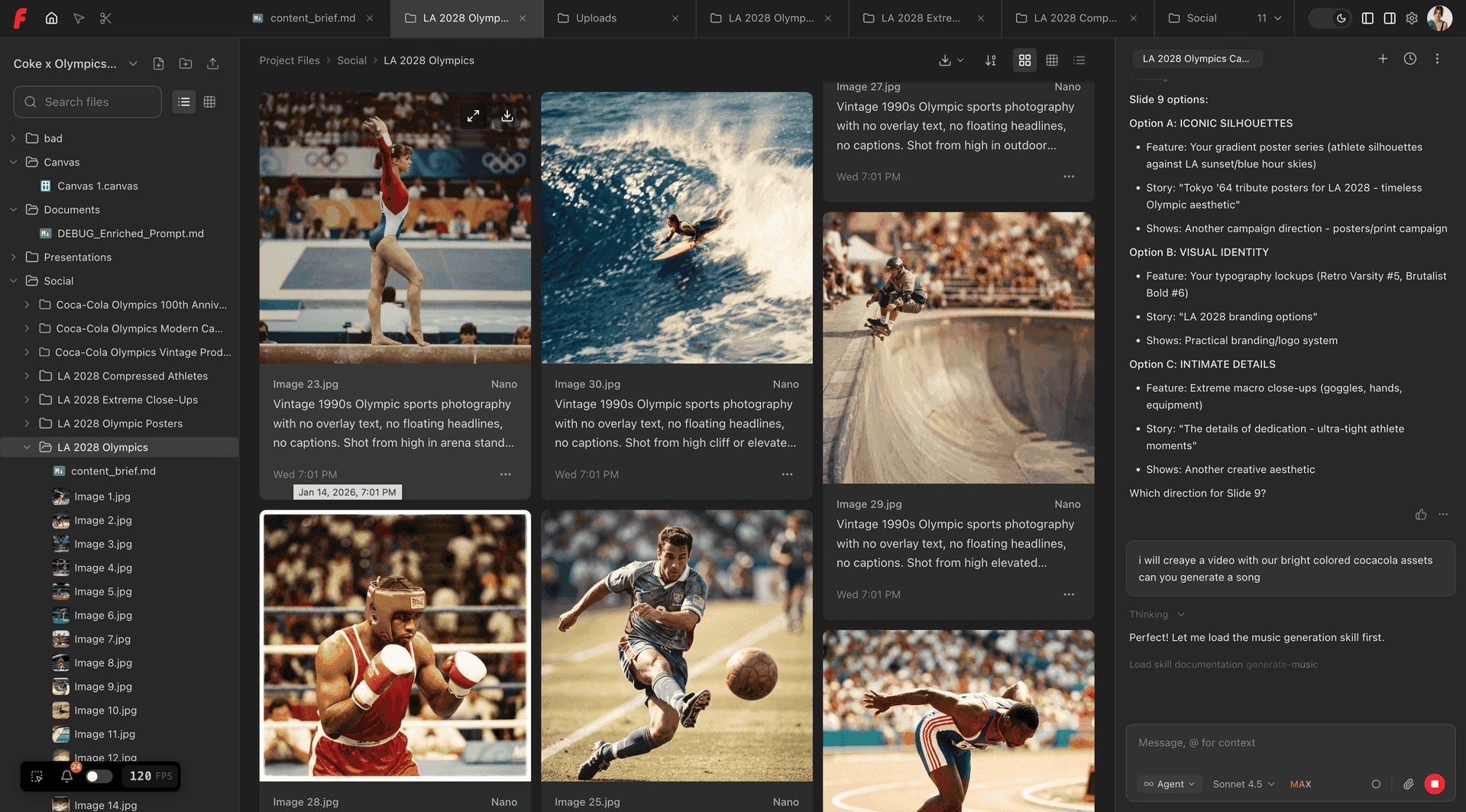Add a new folder to project
This screenshot has height=812, width=1466.
tap(186, 64)
